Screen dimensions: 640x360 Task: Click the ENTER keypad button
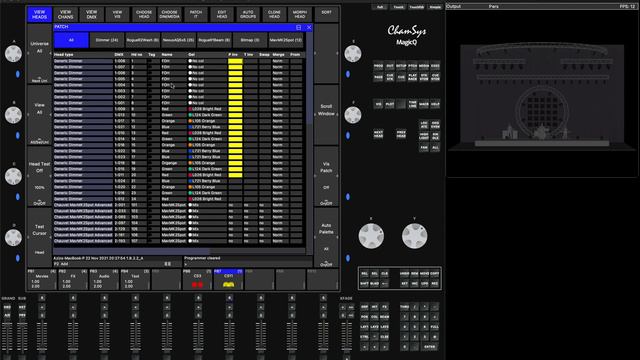430,347
